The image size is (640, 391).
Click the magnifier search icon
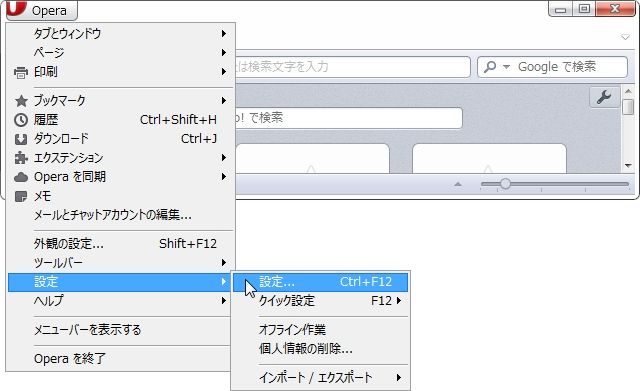[x=490, y=67]
